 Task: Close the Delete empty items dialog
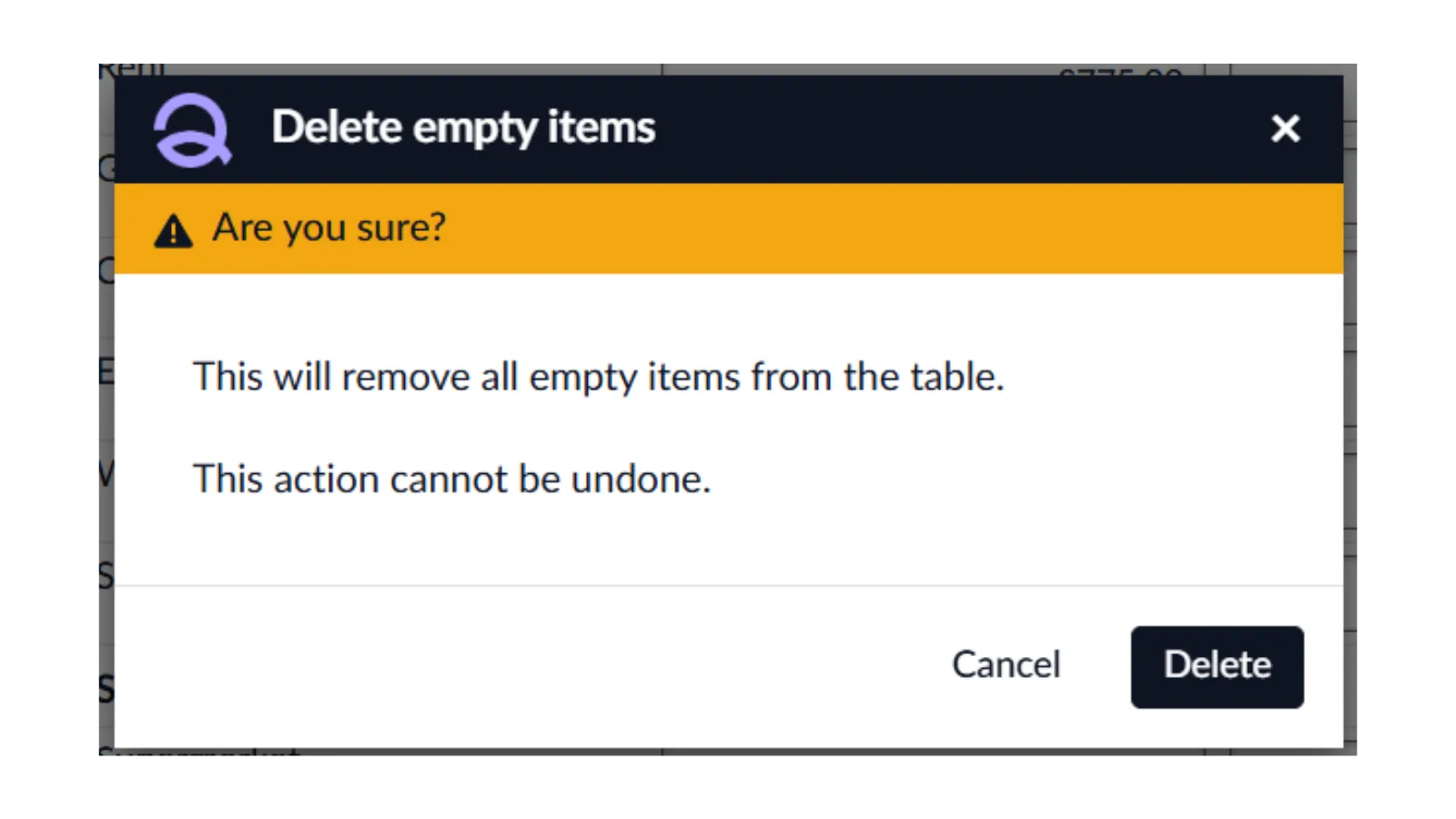click(x=1285, y=128)
